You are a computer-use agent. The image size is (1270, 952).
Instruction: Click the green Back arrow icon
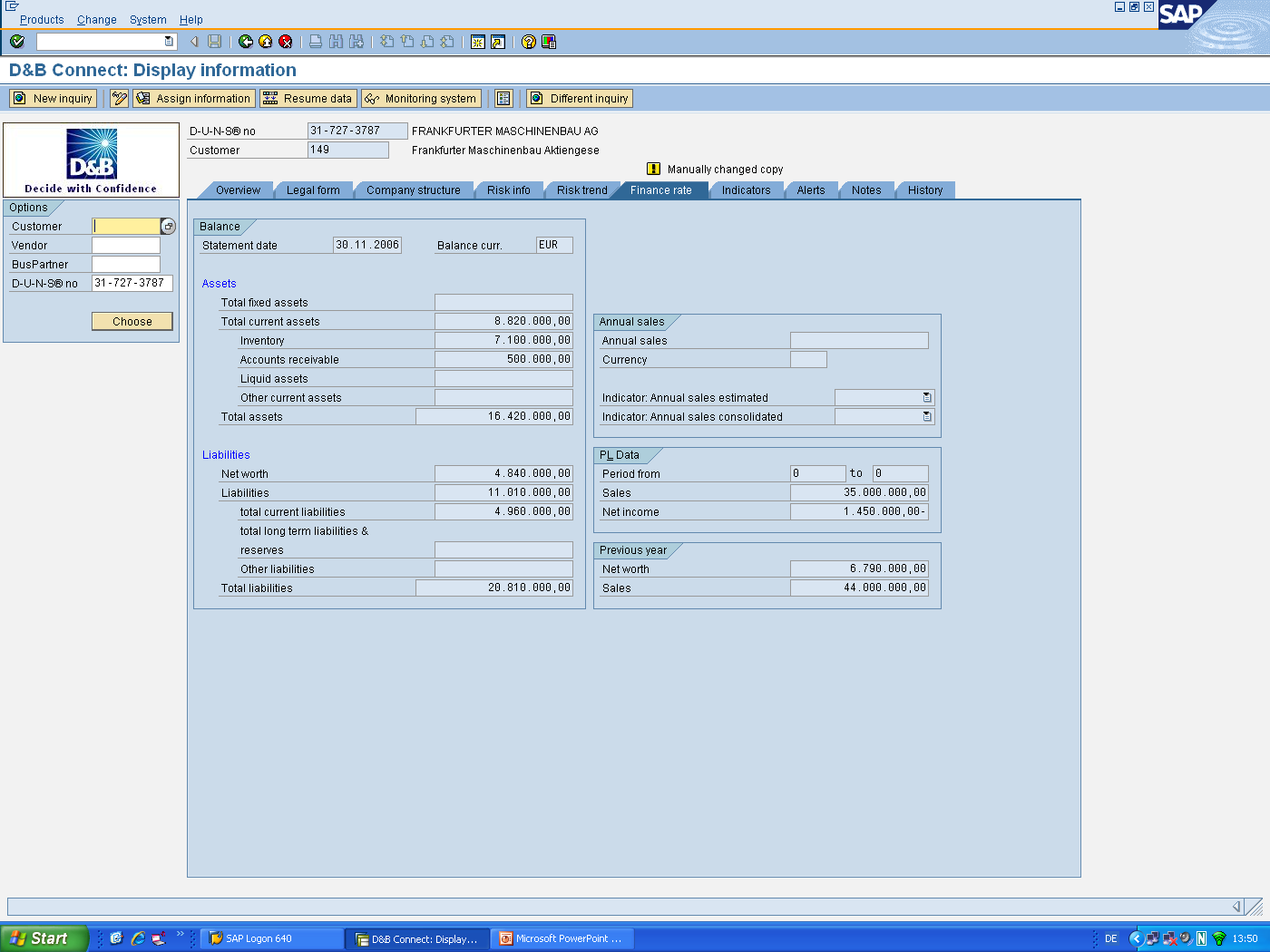pyautogui.click(x=246, y=42)
